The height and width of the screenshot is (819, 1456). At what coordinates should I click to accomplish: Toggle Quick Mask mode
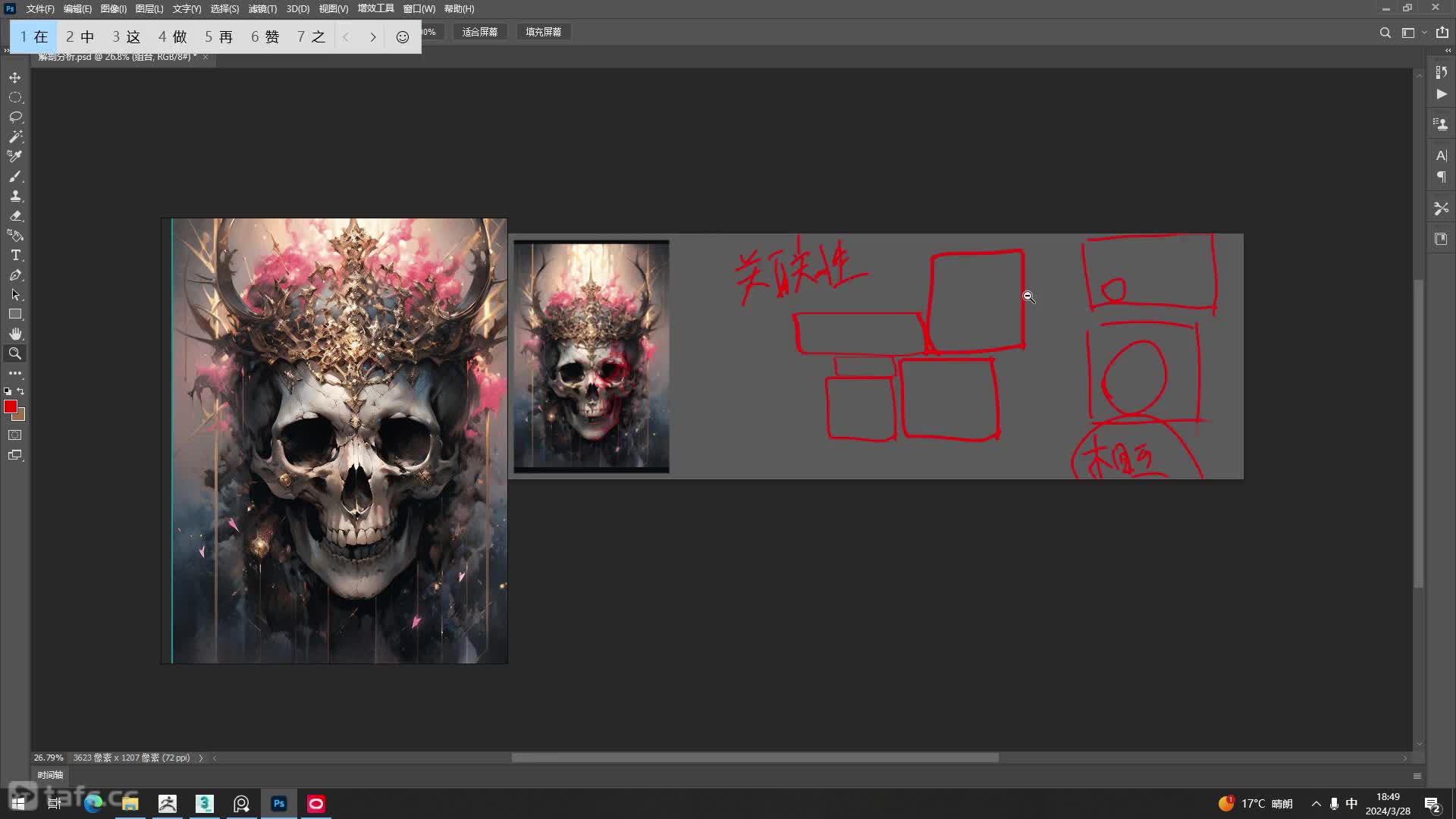[x=15, y=435]
